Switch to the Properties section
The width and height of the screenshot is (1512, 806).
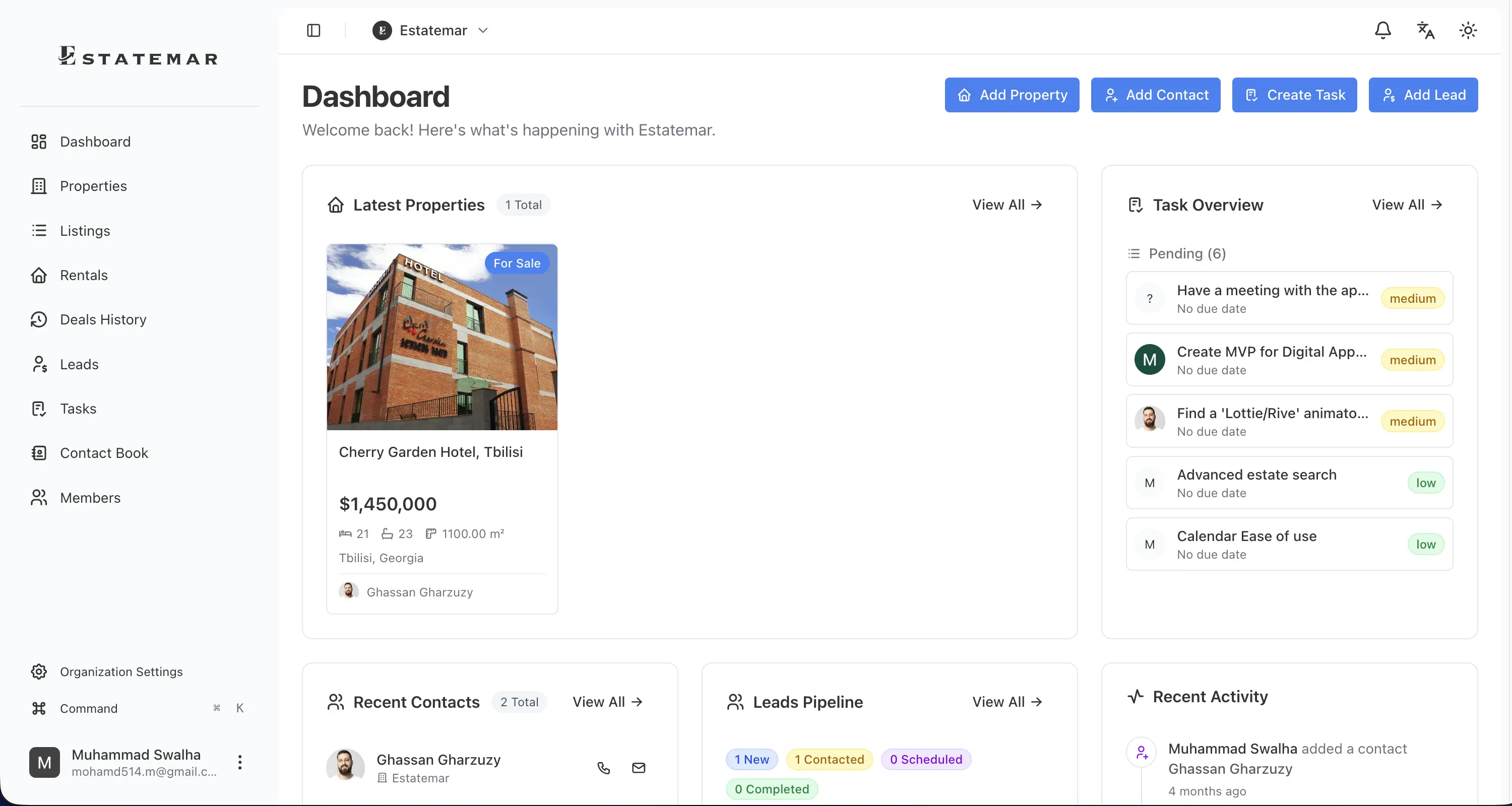93,186
